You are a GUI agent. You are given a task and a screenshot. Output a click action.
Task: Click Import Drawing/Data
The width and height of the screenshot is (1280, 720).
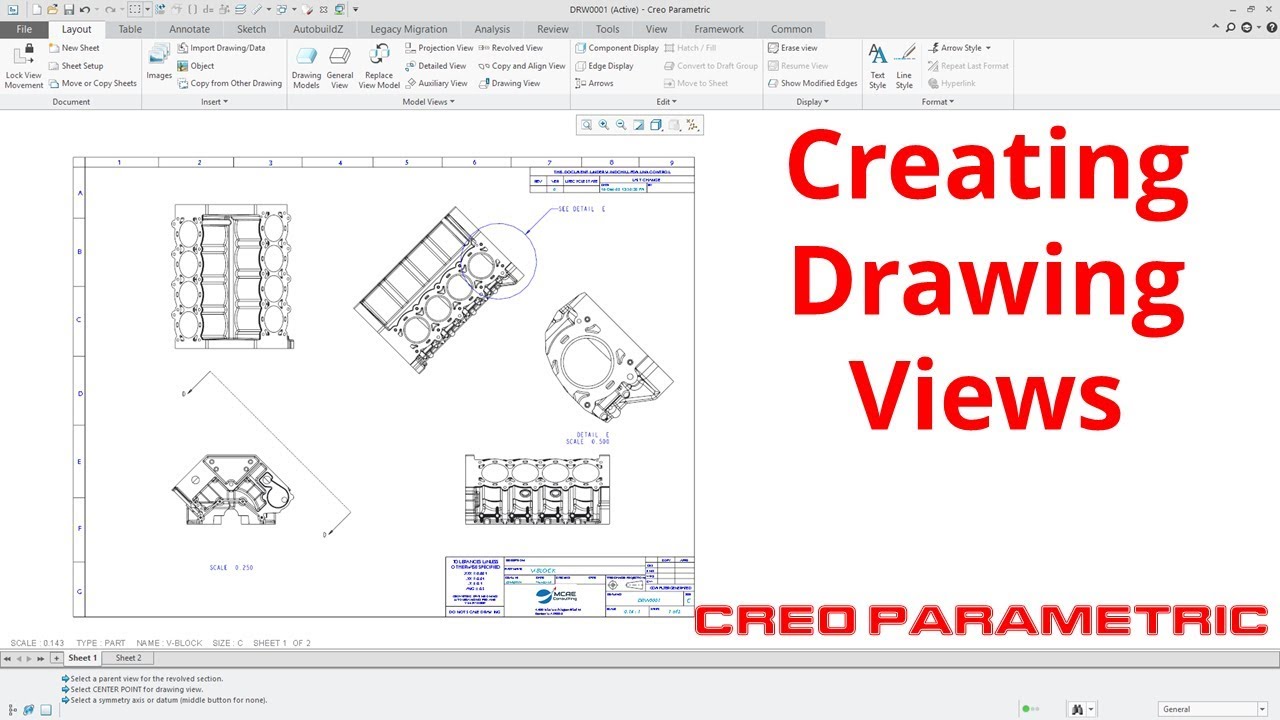(221, 48)
